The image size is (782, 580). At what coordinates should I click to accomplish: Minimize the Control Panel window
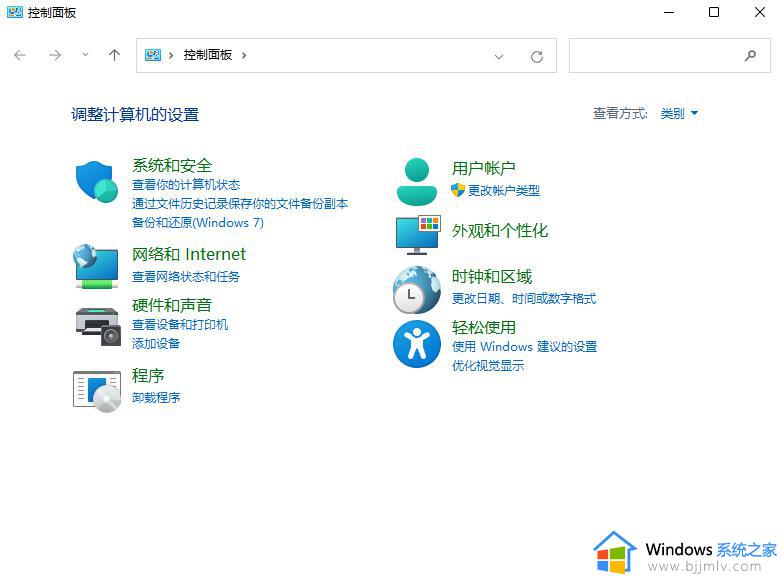pyautogui.click(x=669, y=12)
